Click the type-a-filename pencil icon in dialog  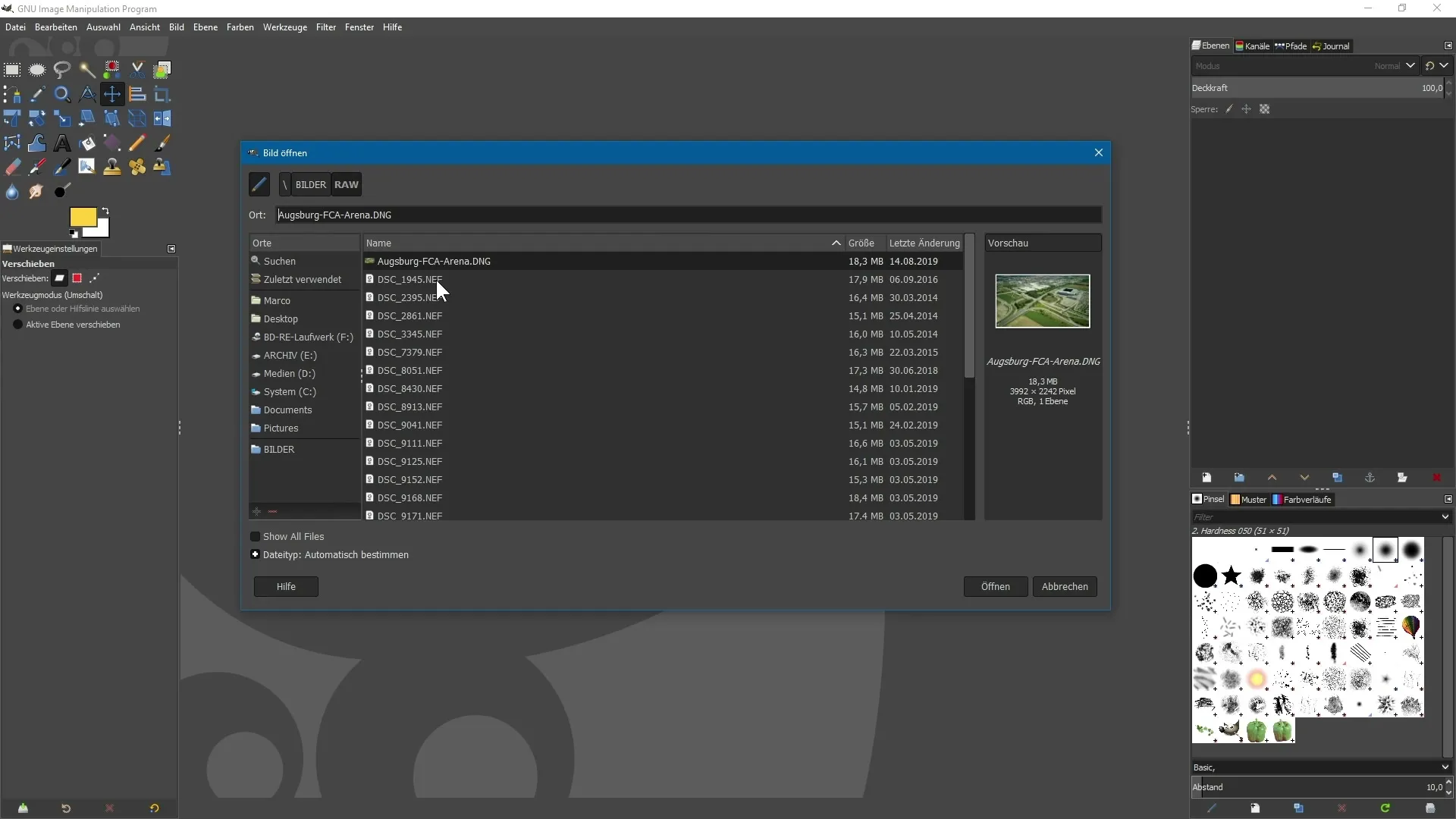(x=259, y=184)
